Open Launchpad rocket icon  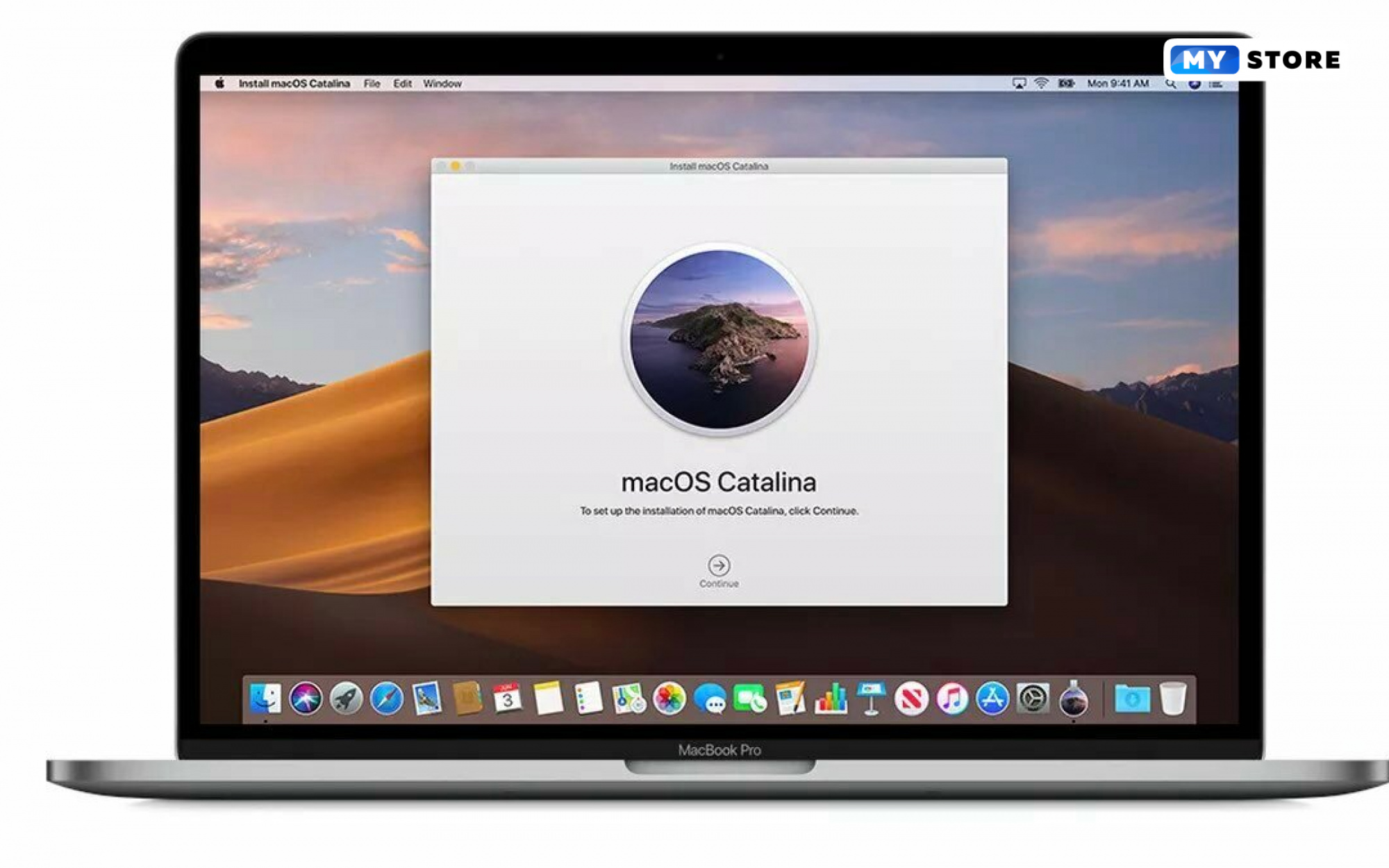346,699
